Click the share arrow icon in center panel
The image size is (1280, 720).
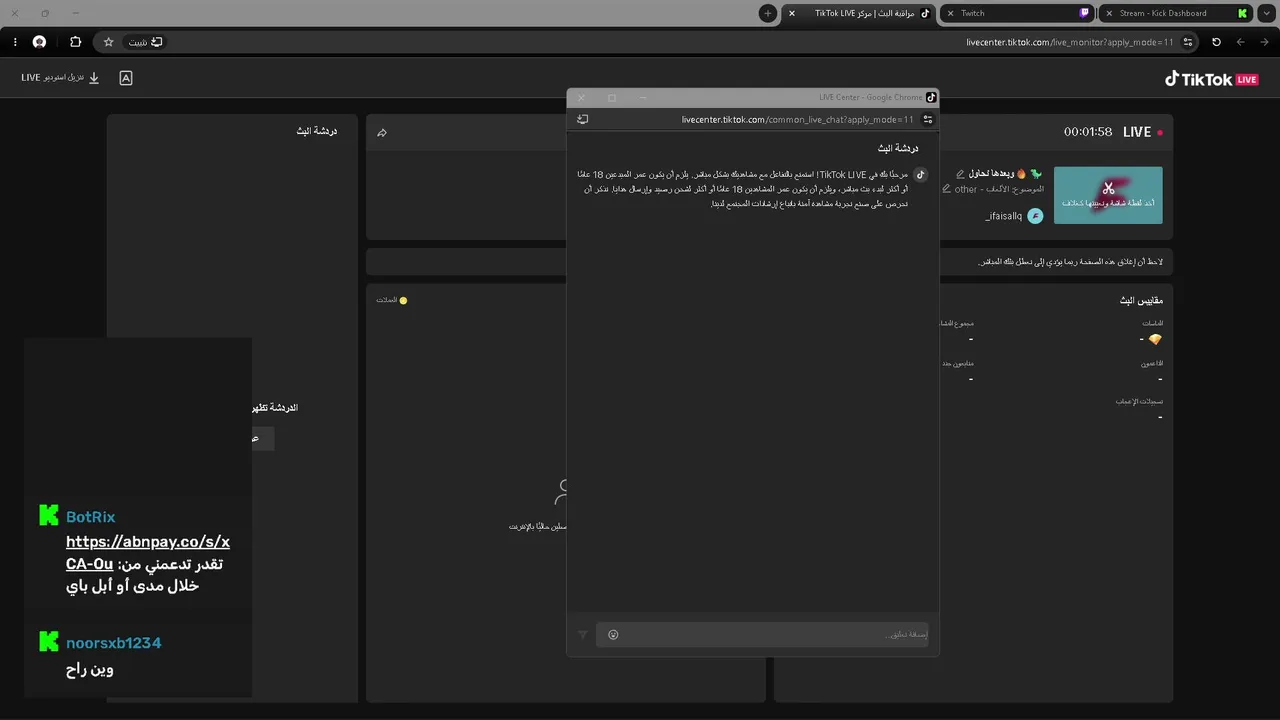pyautogui.click(x=382, y=133)
